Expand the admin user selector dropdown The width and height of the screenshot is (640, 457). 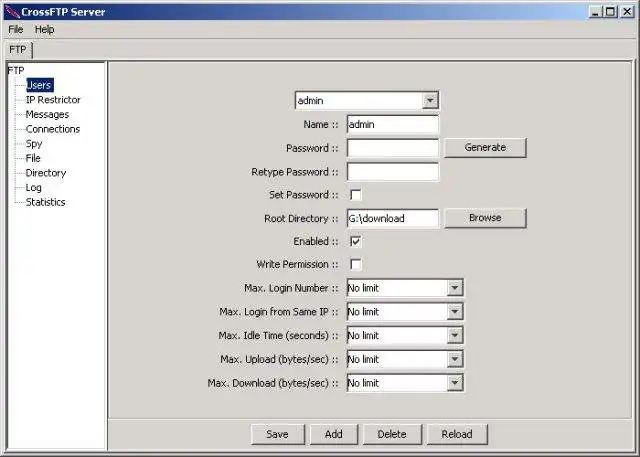[430, 100]
